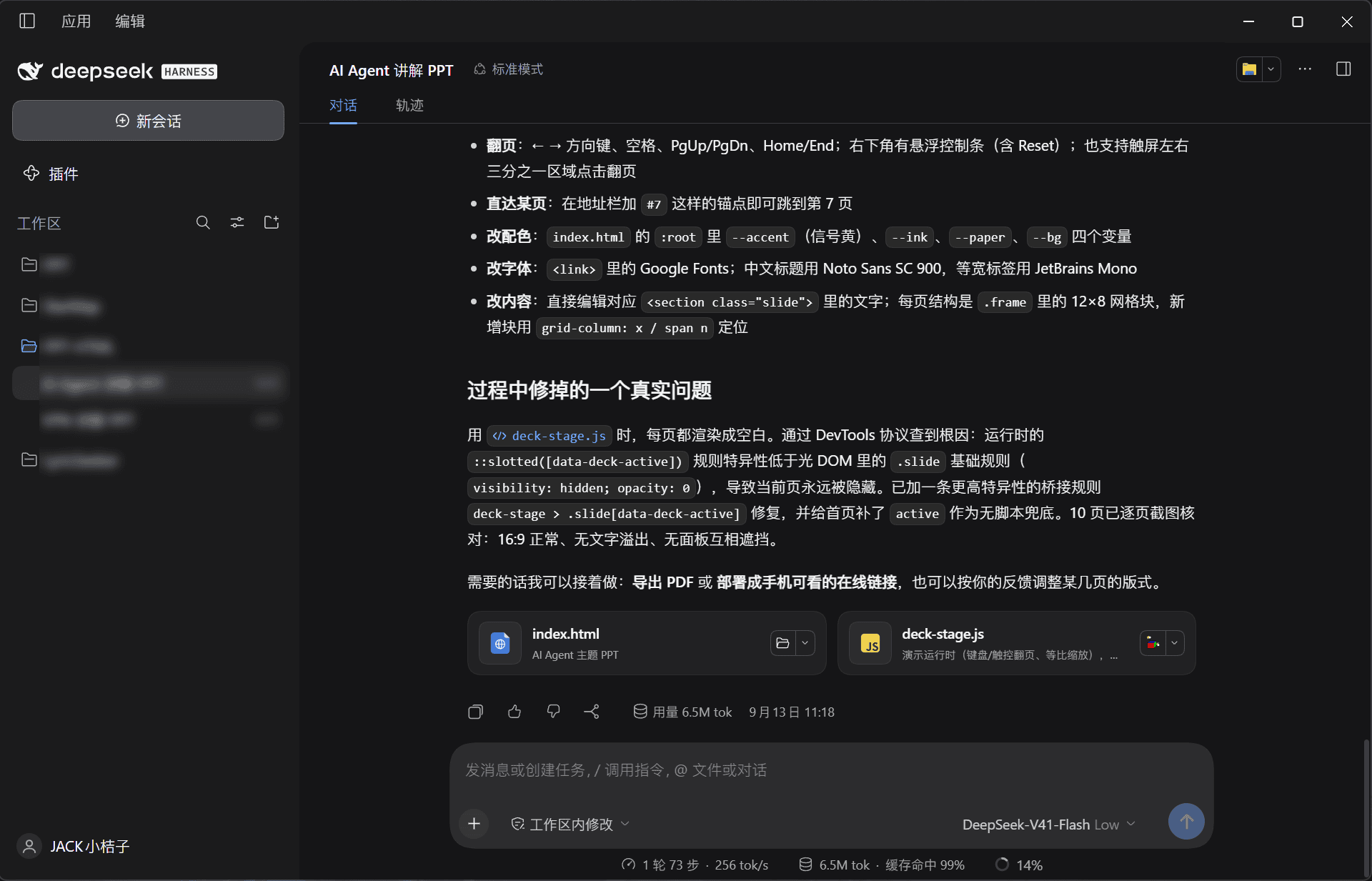Open deck-stage.js with app icon

click(1153, 643)
